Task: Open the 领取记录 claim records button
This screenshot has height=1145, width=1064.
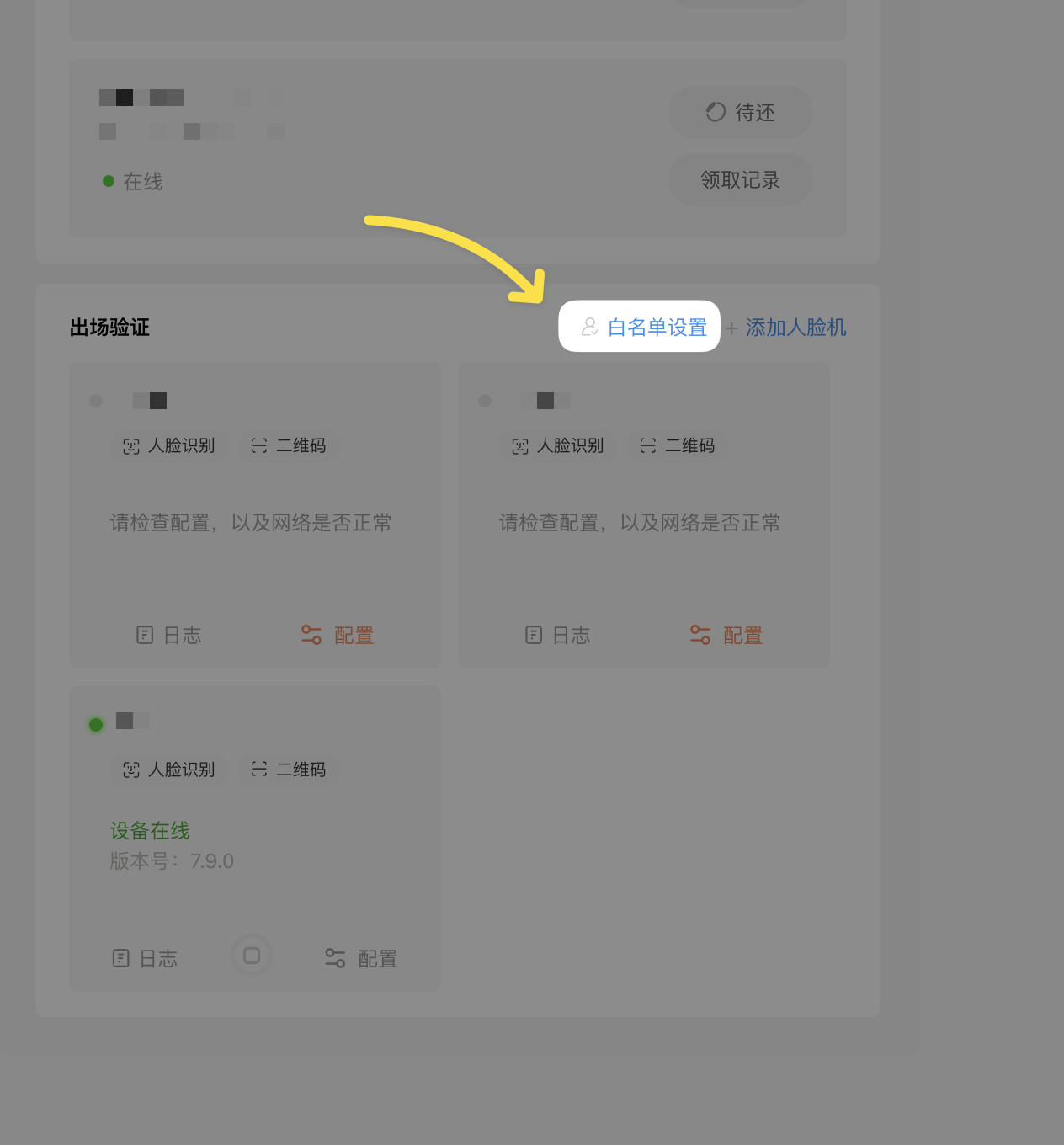Action: (741, 179)
